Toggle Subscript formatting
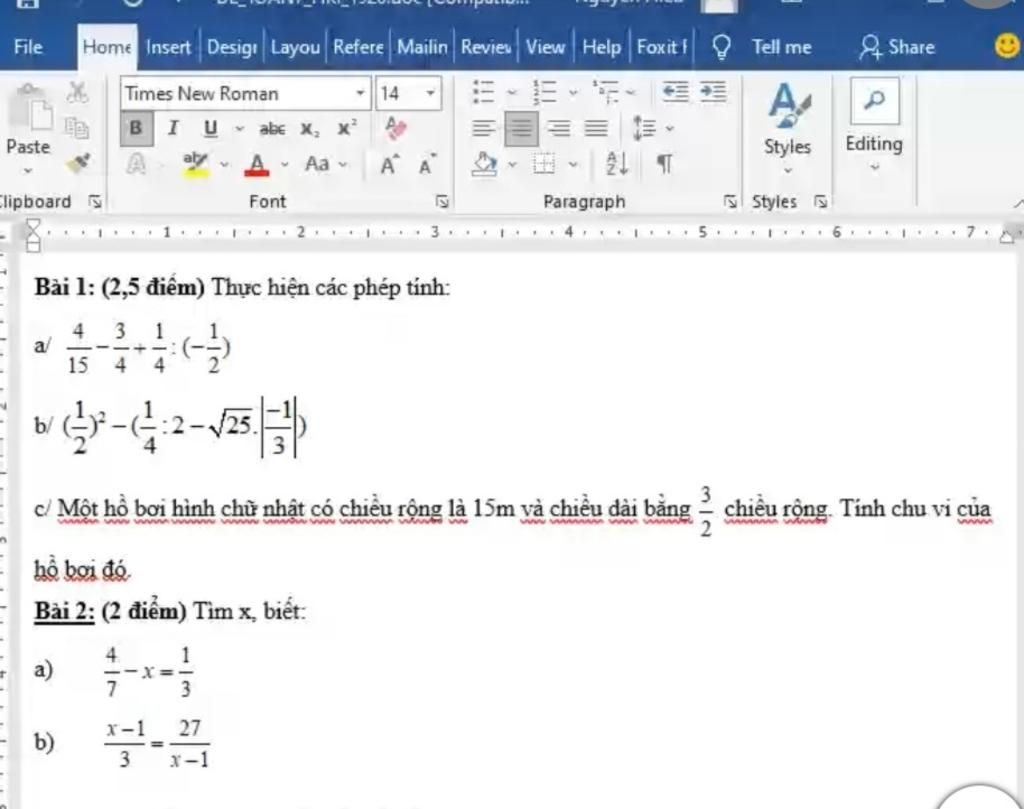1024x809 pixels. click(310, 129)
